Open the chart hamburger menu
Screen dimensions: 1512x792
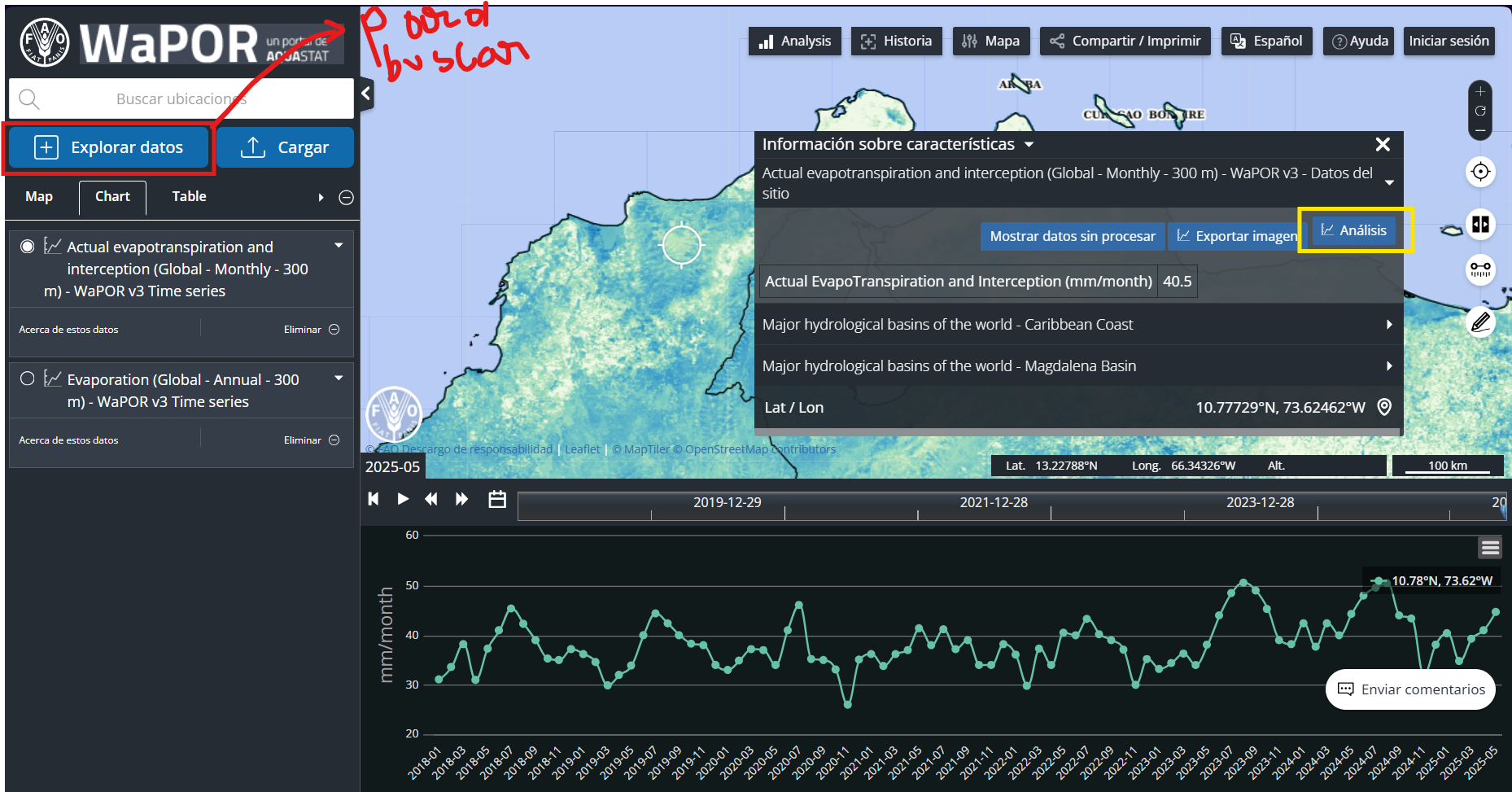coord(1490,548)
